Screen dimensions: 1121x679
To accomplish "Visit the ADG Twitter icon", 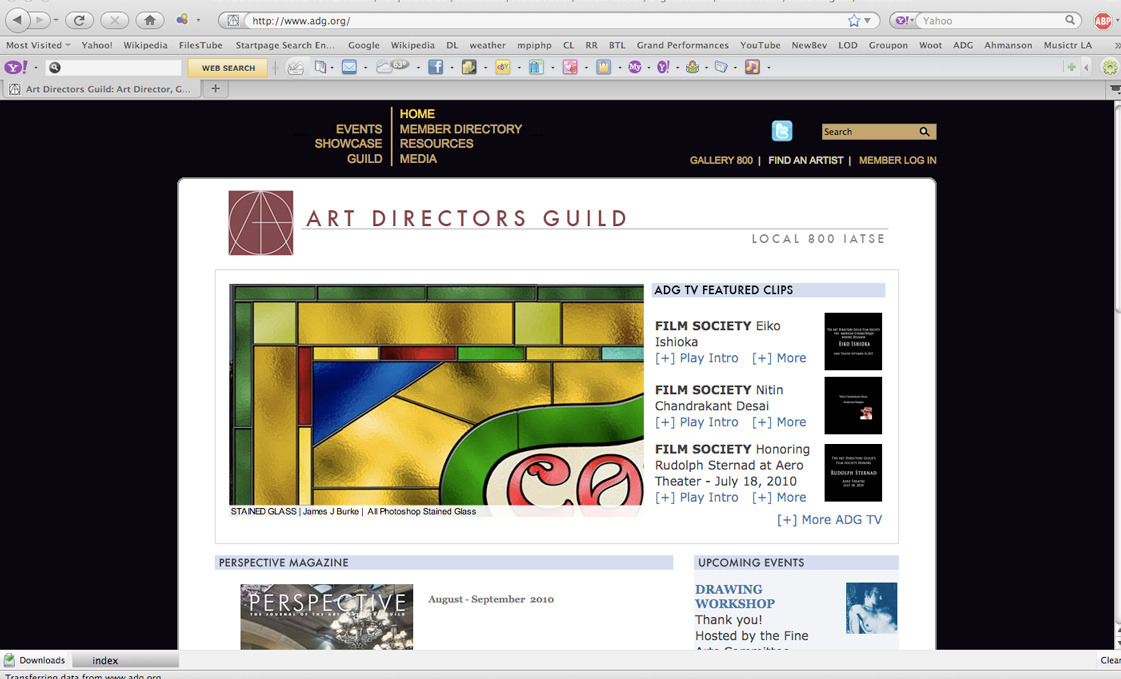I will [782, 131].
